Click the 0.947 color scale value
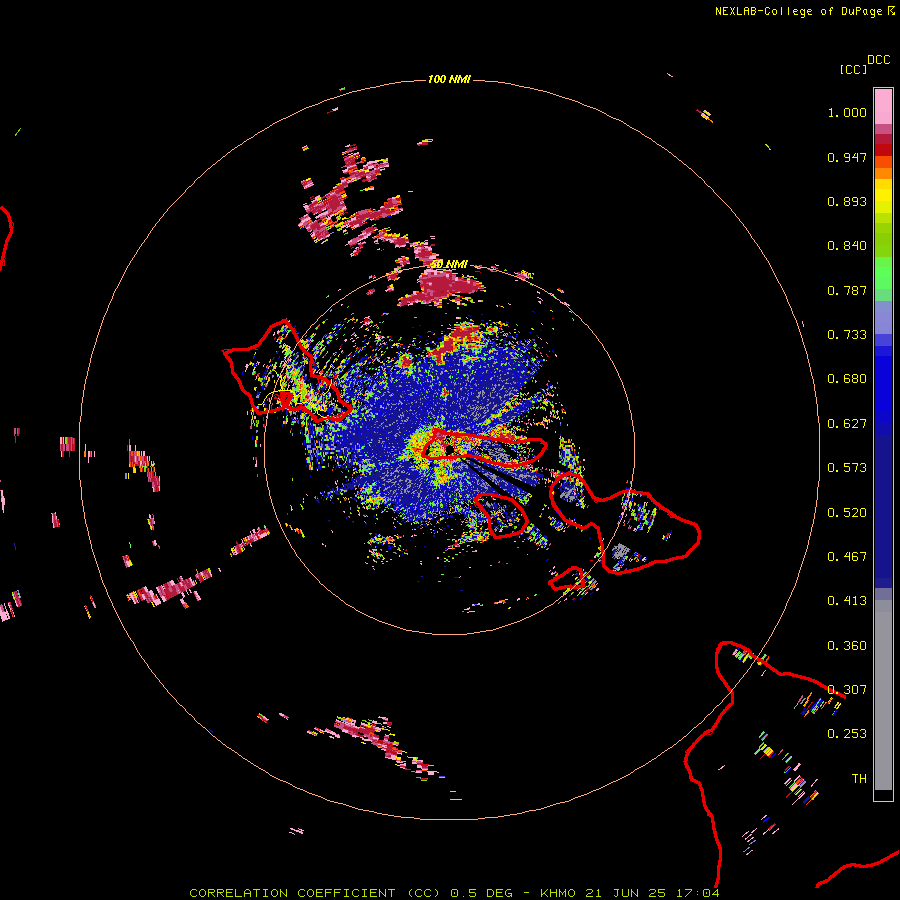900x900 pixels. coord(847,157)
